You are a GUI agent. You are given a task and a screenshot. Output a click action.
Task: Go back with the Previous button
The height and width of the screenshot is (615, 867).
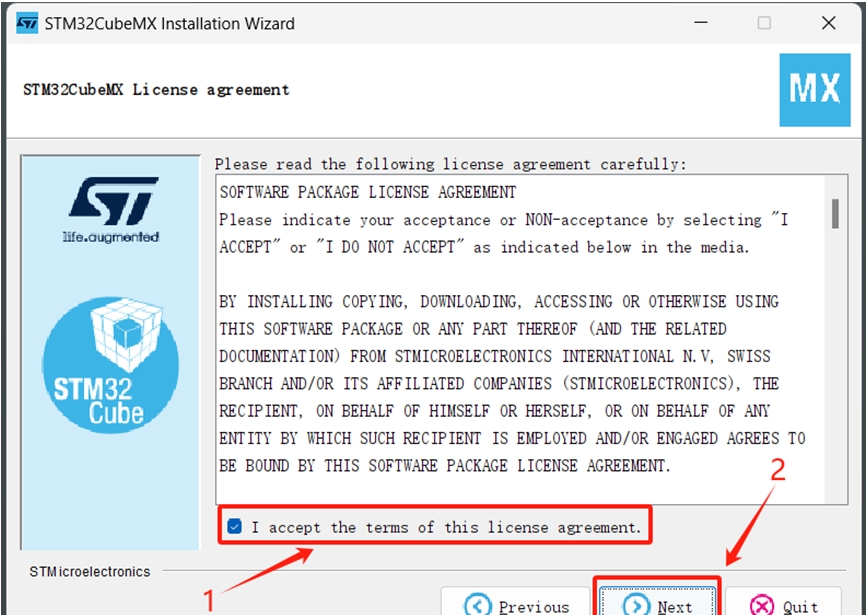tap(515, 601)
